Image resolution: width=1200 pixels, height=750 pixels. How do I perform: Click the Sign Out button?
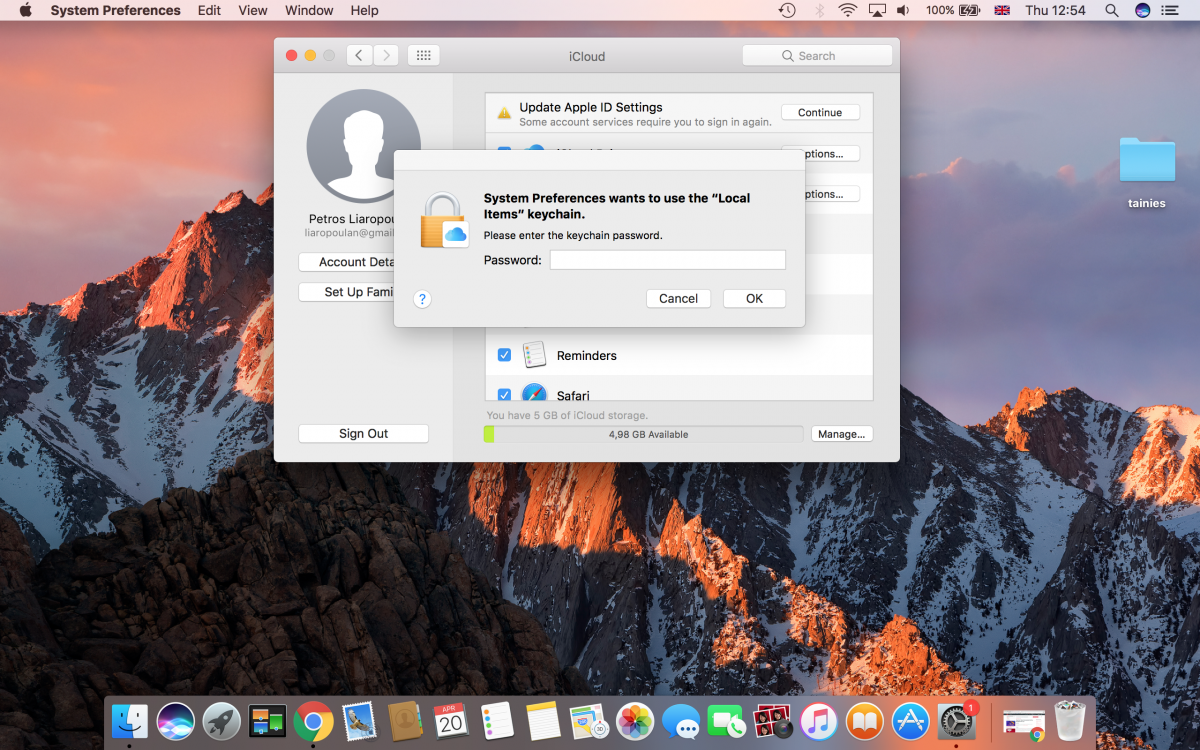click(x=363, y=434)
